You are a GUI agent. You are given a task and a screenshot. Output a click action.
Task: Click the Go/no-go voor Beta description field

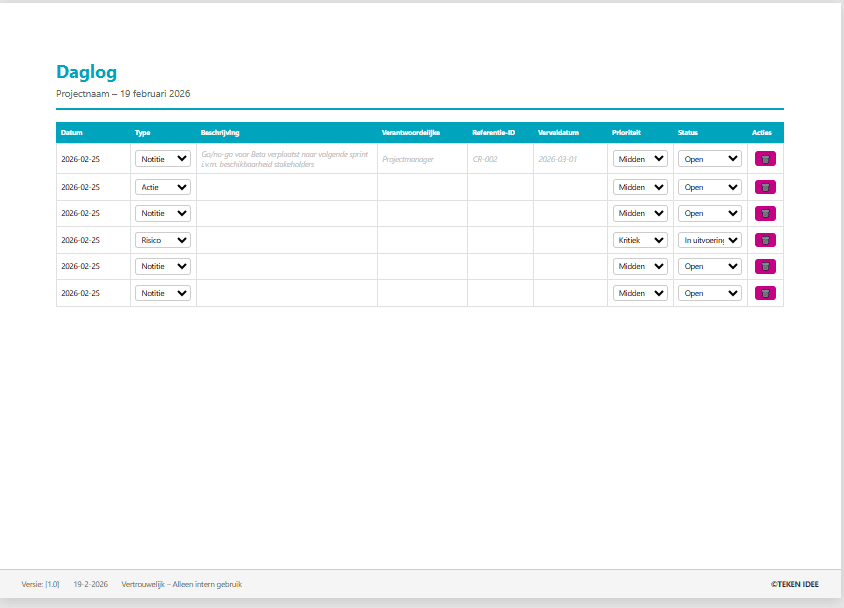(x=286, y=159)
